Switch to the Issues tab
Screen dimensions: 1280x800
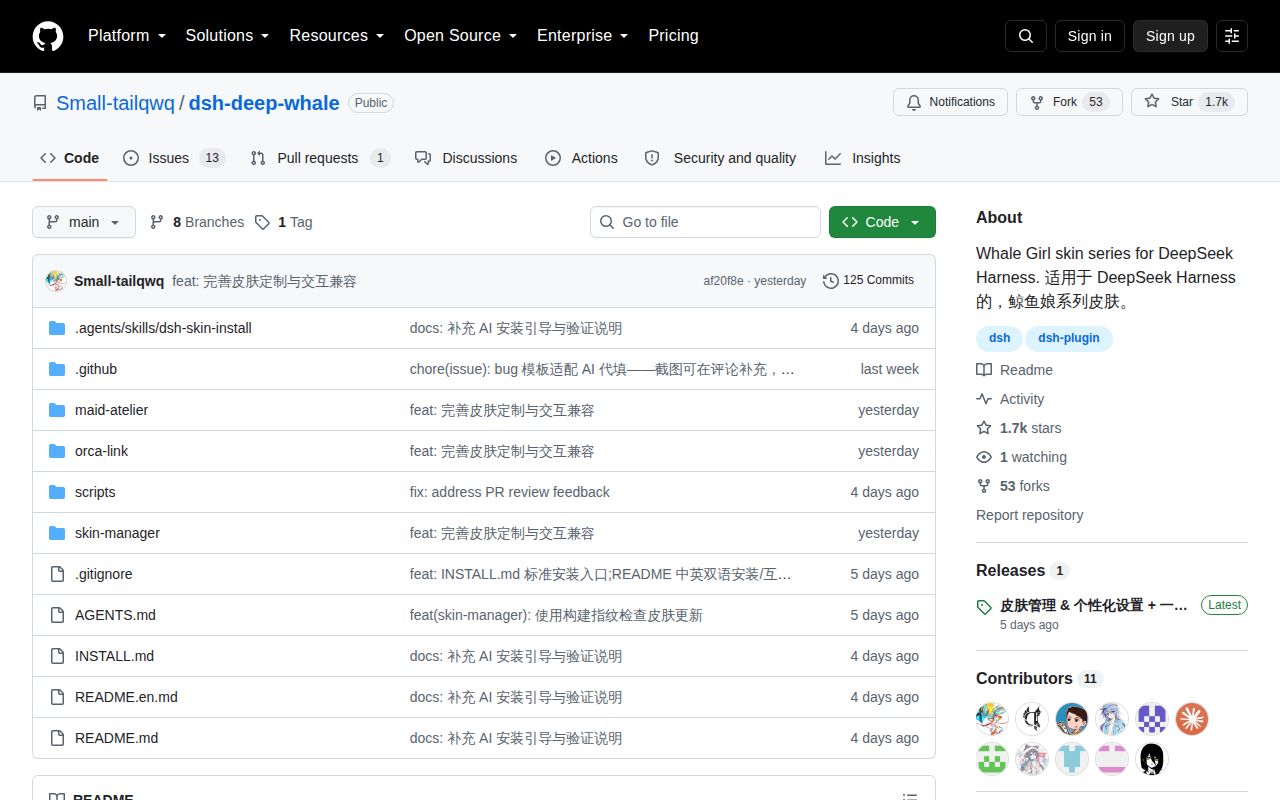[173, 158]
